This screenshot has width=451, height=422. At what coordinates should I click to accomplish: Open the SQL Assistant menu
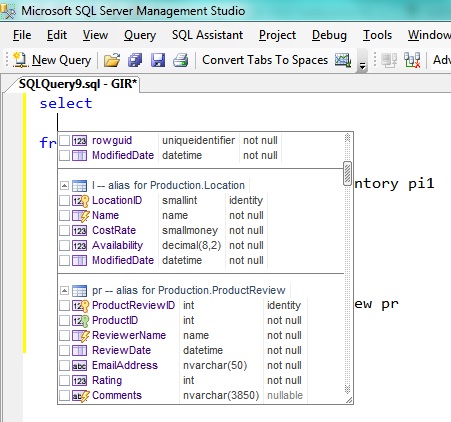point(207,35)
